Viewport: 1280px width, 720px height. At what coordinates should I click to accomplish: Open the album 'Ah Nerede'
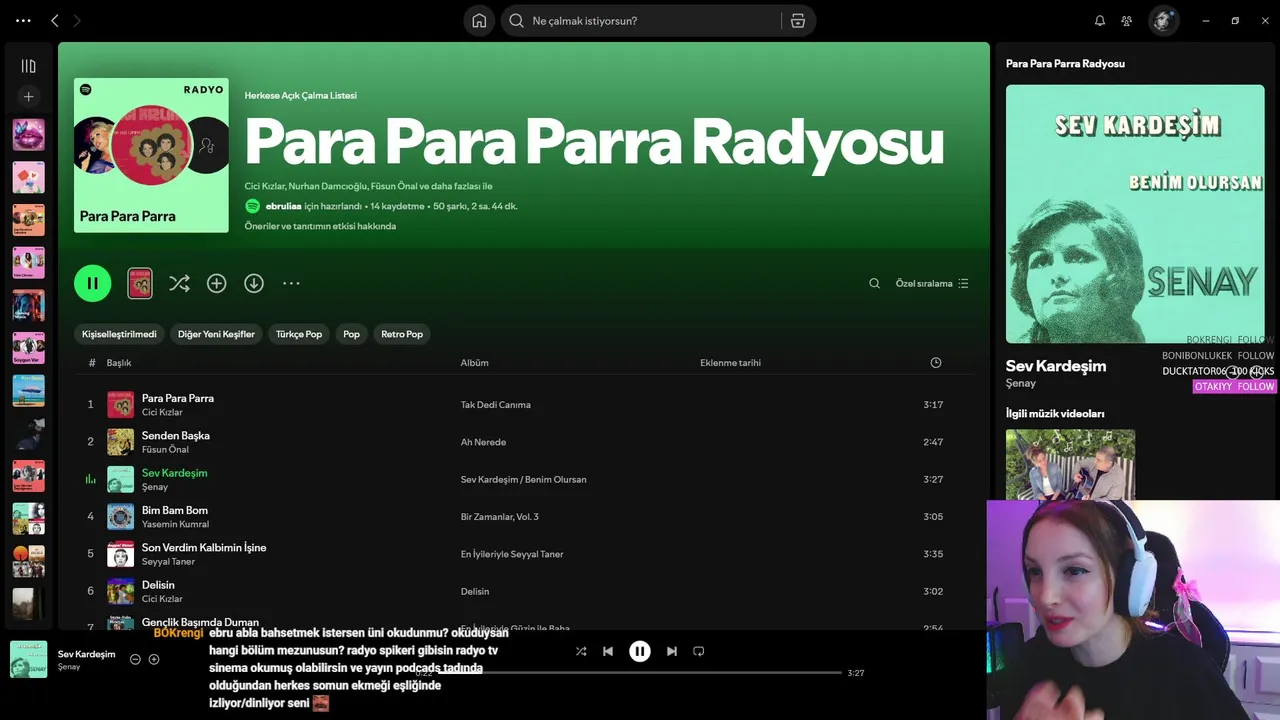(483, 442)
